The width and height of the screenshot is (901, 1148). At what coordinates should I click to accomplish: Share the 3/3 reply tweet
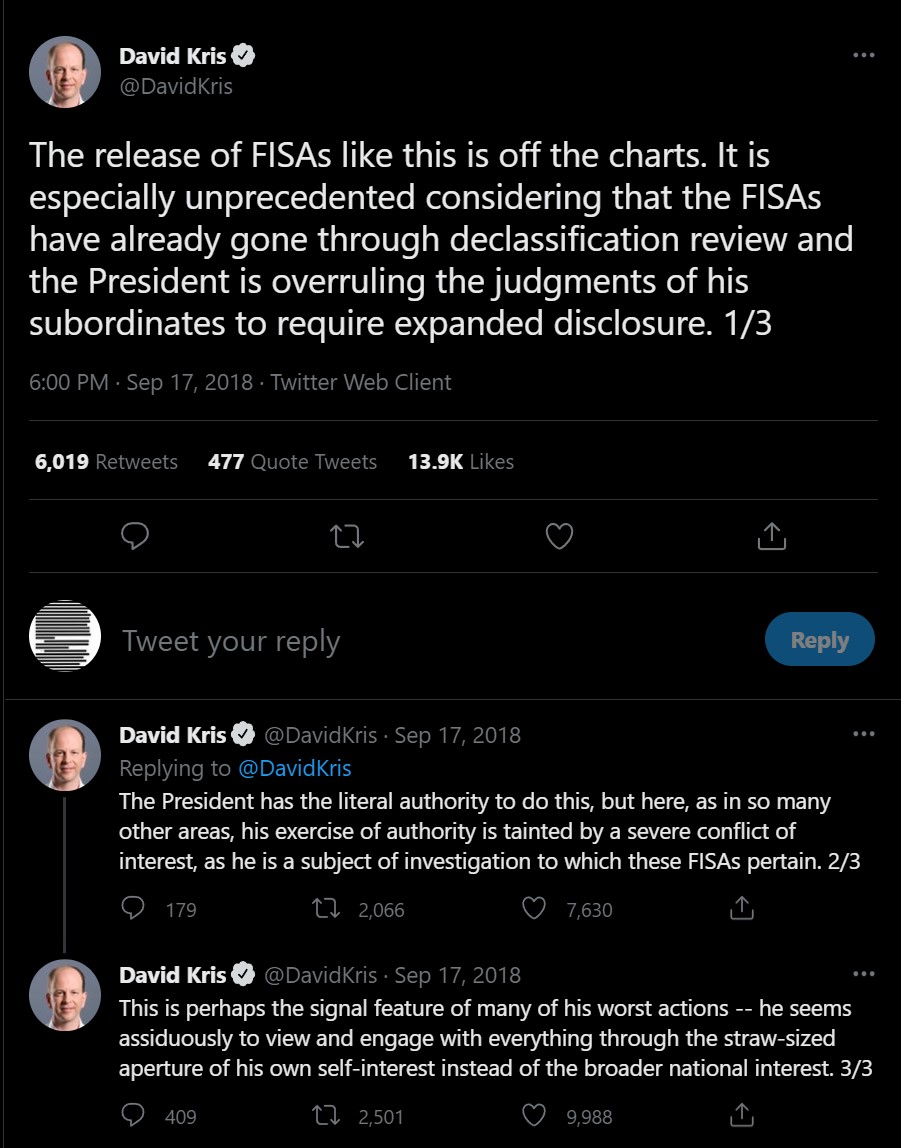(741, 1115)
